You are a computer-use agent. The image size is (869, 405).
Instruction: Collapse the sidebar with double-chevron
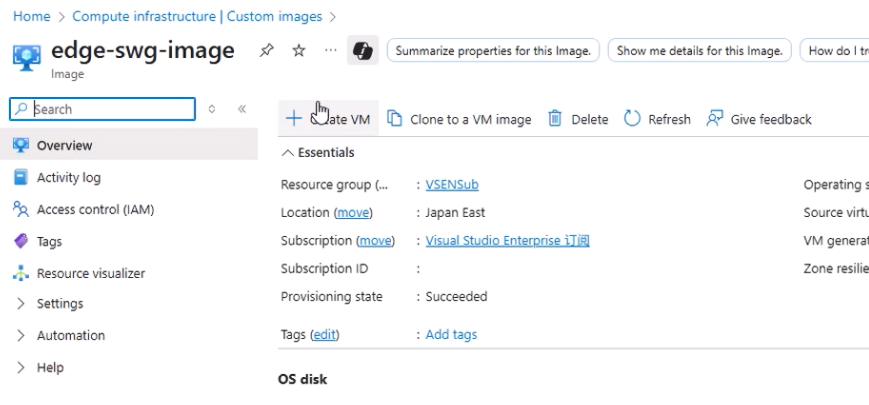[x=242, y=109]
